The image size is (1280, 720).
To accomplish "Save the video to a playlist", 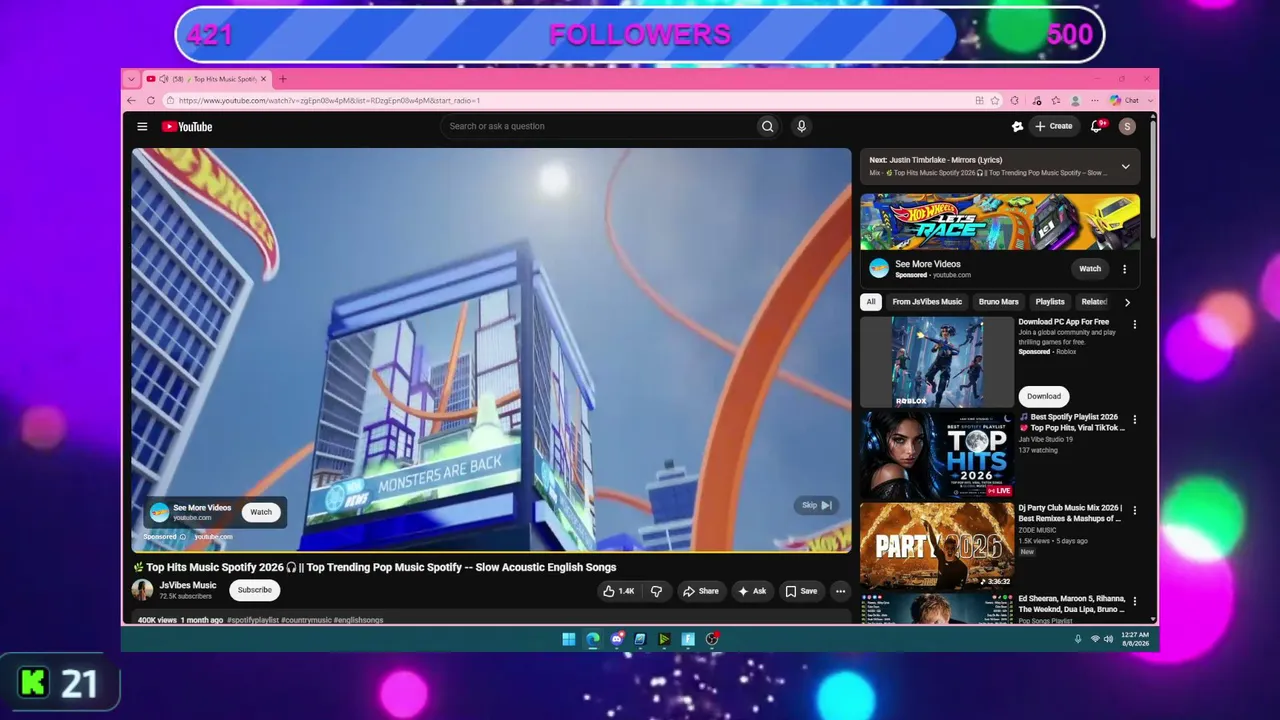I will click(801, 591).
